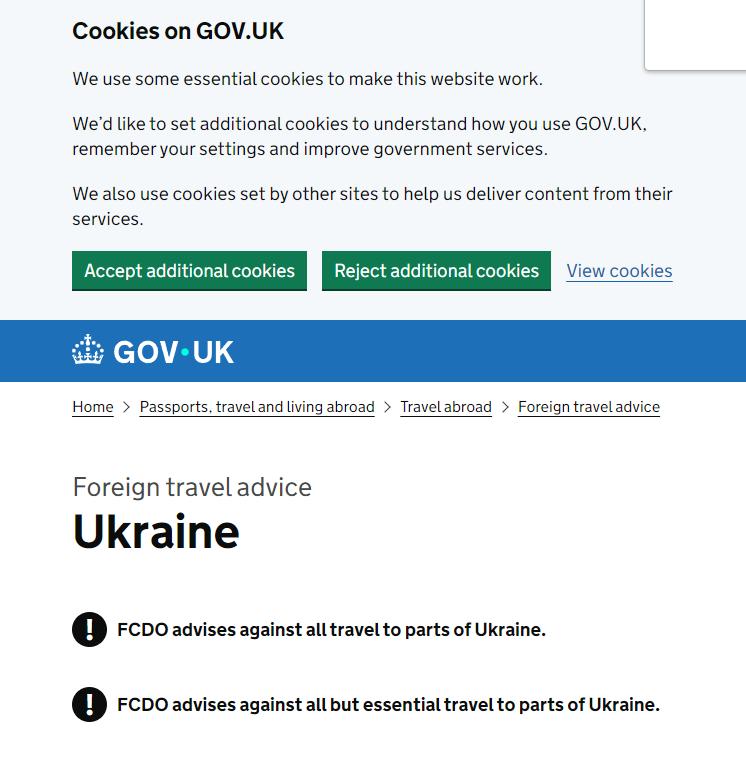
Task: Open the Foreign travel advice breadcrumb link
Action: pos(589,407)
